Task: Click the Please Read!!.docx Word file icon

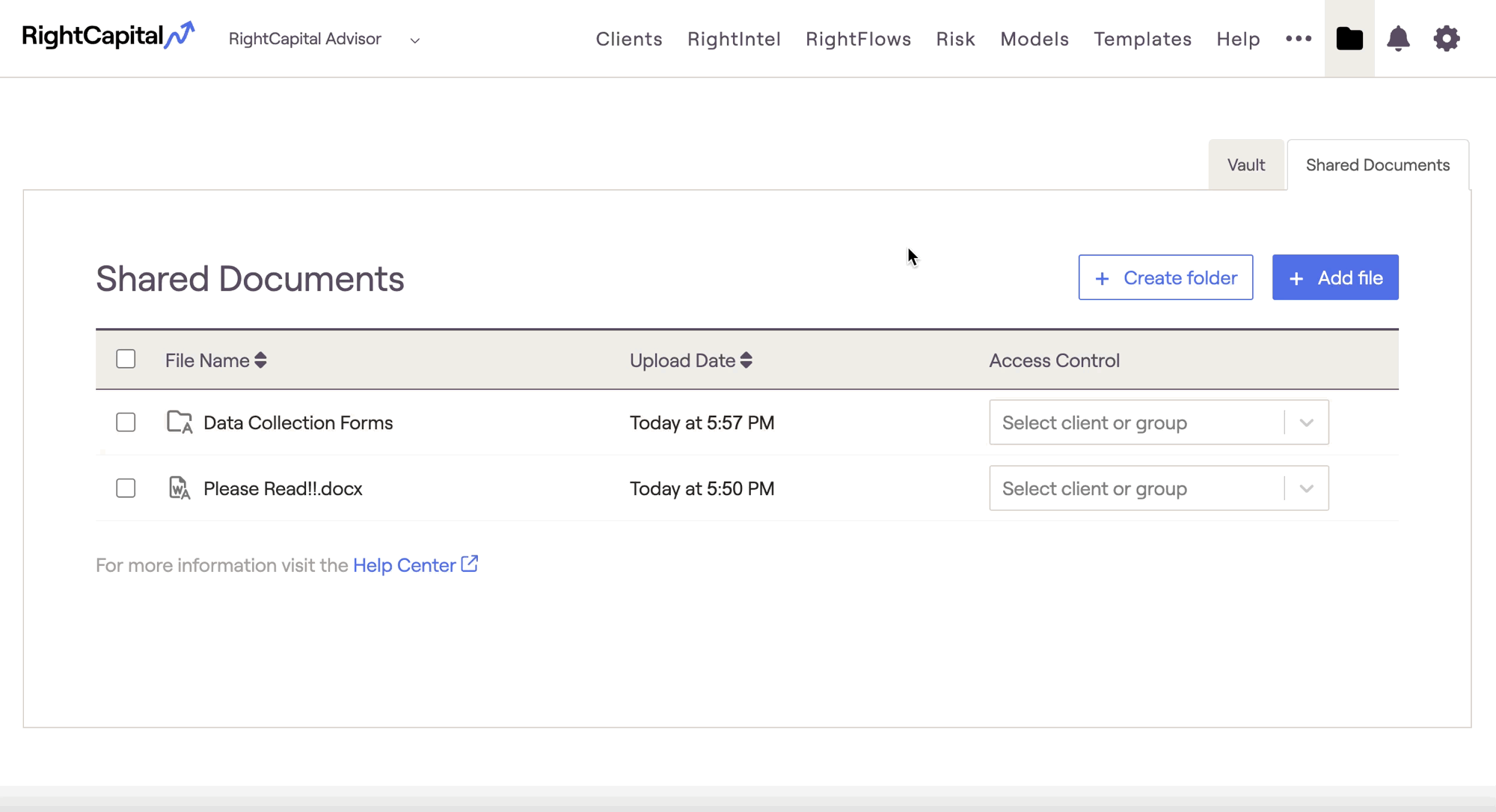Action: [x=180, y=488]
